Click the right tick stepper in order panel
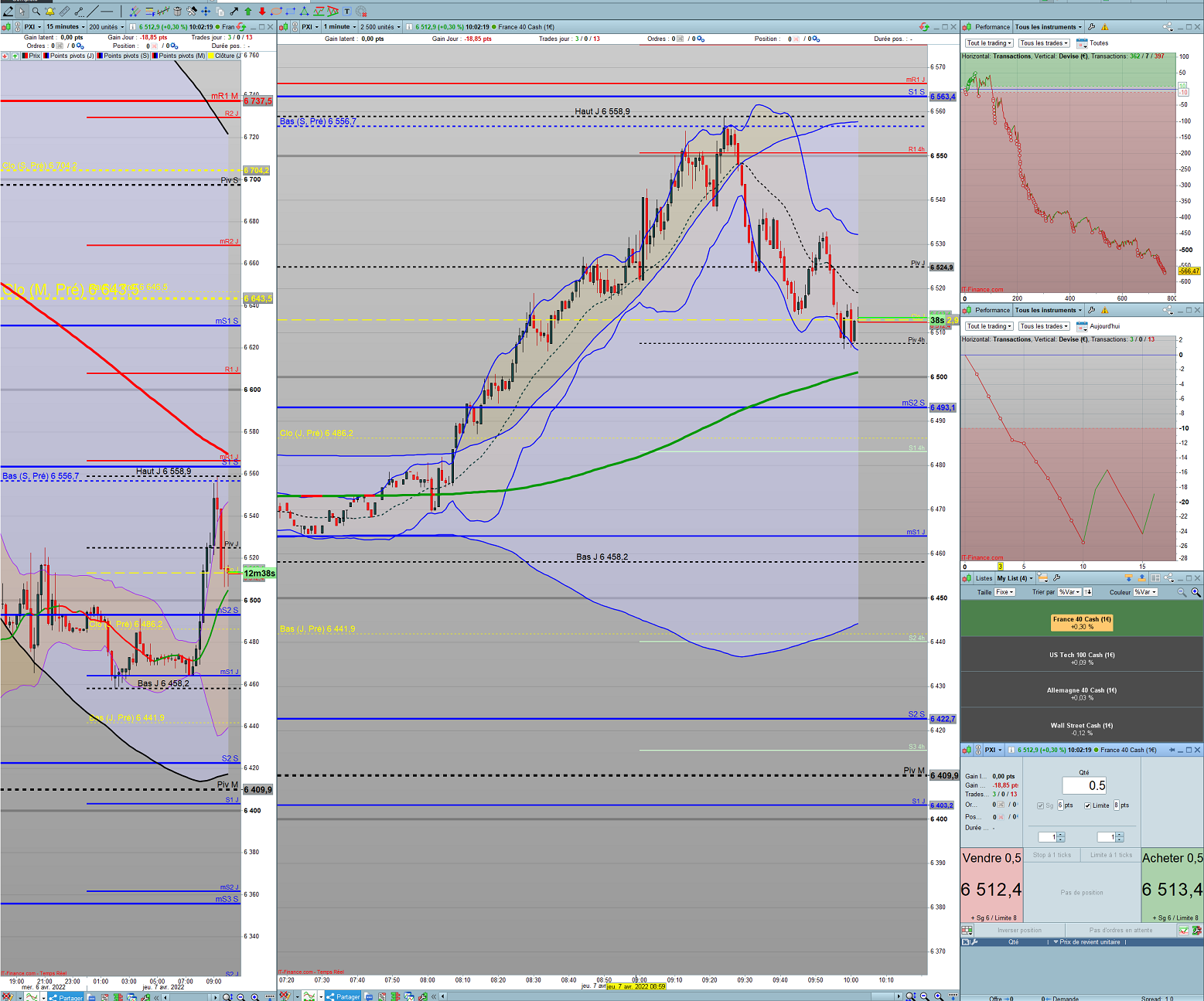 pyautogui.click(x=1110, y=837)
